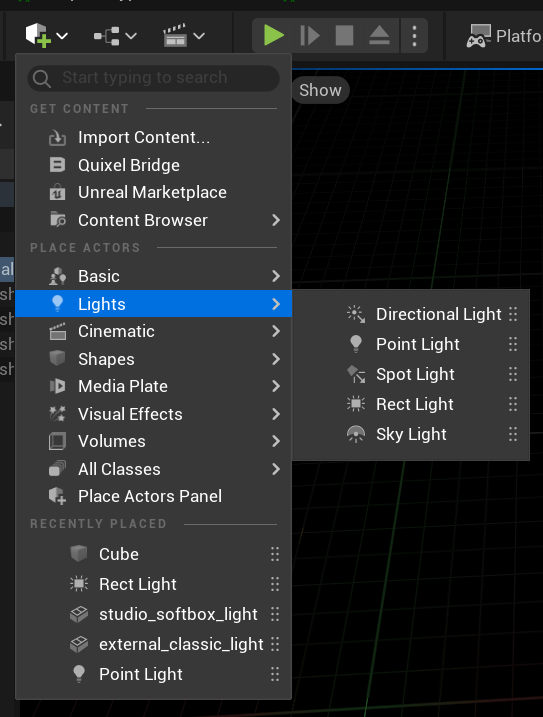Add Point Light from Lights submenu
This screenshot has height=717, width=543.
tap(410, 344)
